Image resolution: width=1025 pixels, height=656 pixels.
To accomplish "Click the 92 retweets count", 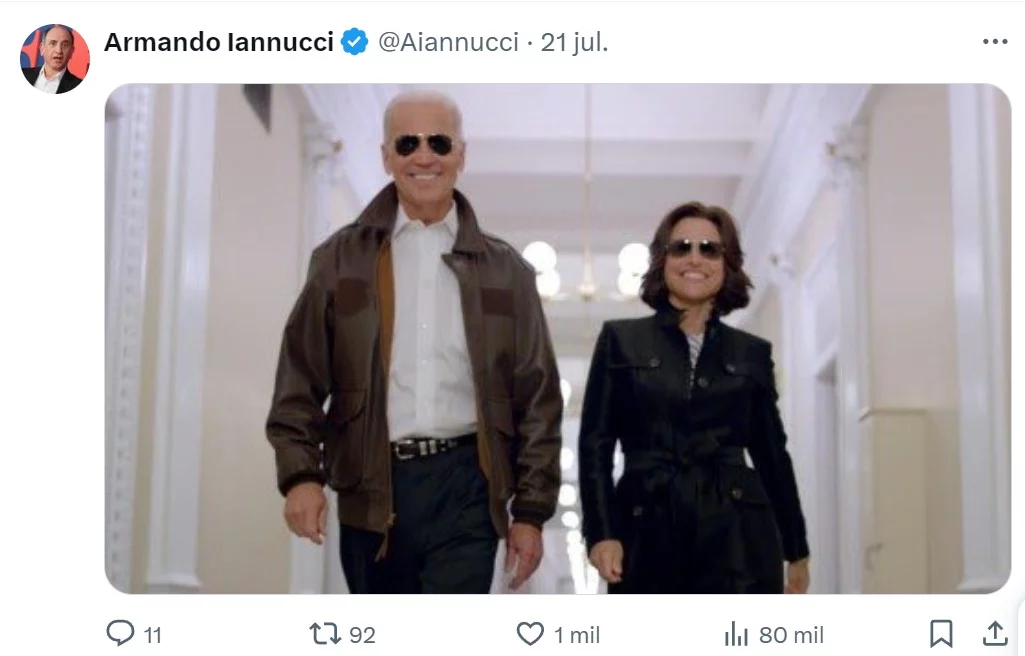I will (362, 635).
